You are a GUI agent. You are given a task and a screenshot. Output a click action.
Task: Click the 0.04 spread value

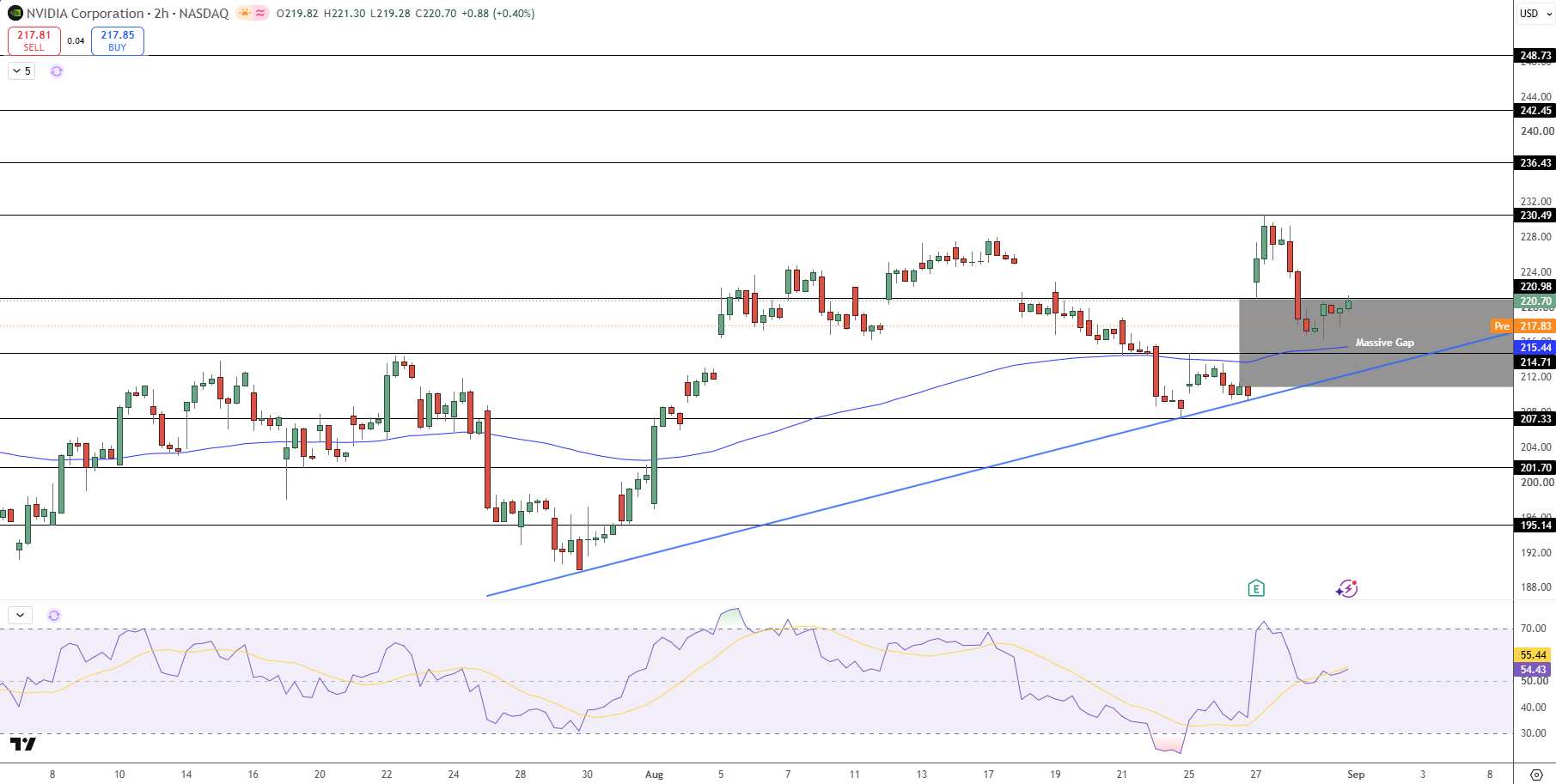pos(76,40)
